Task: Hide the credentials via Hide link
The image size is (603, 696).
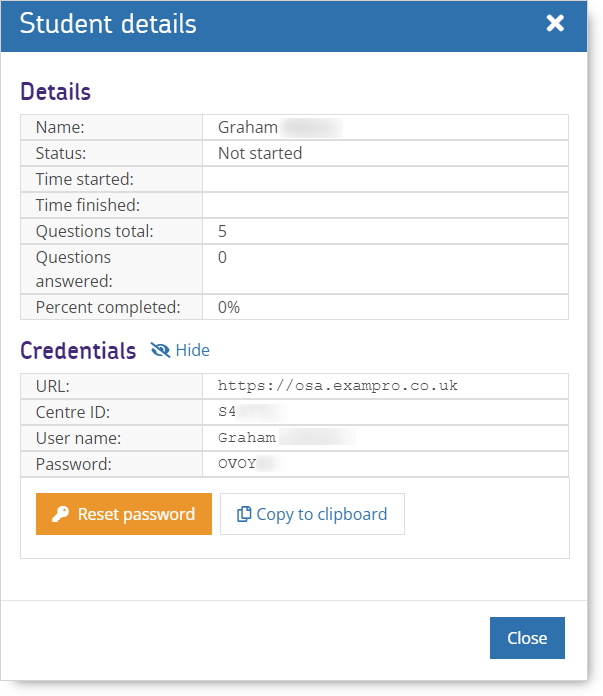Action: (x=192, y=350)
